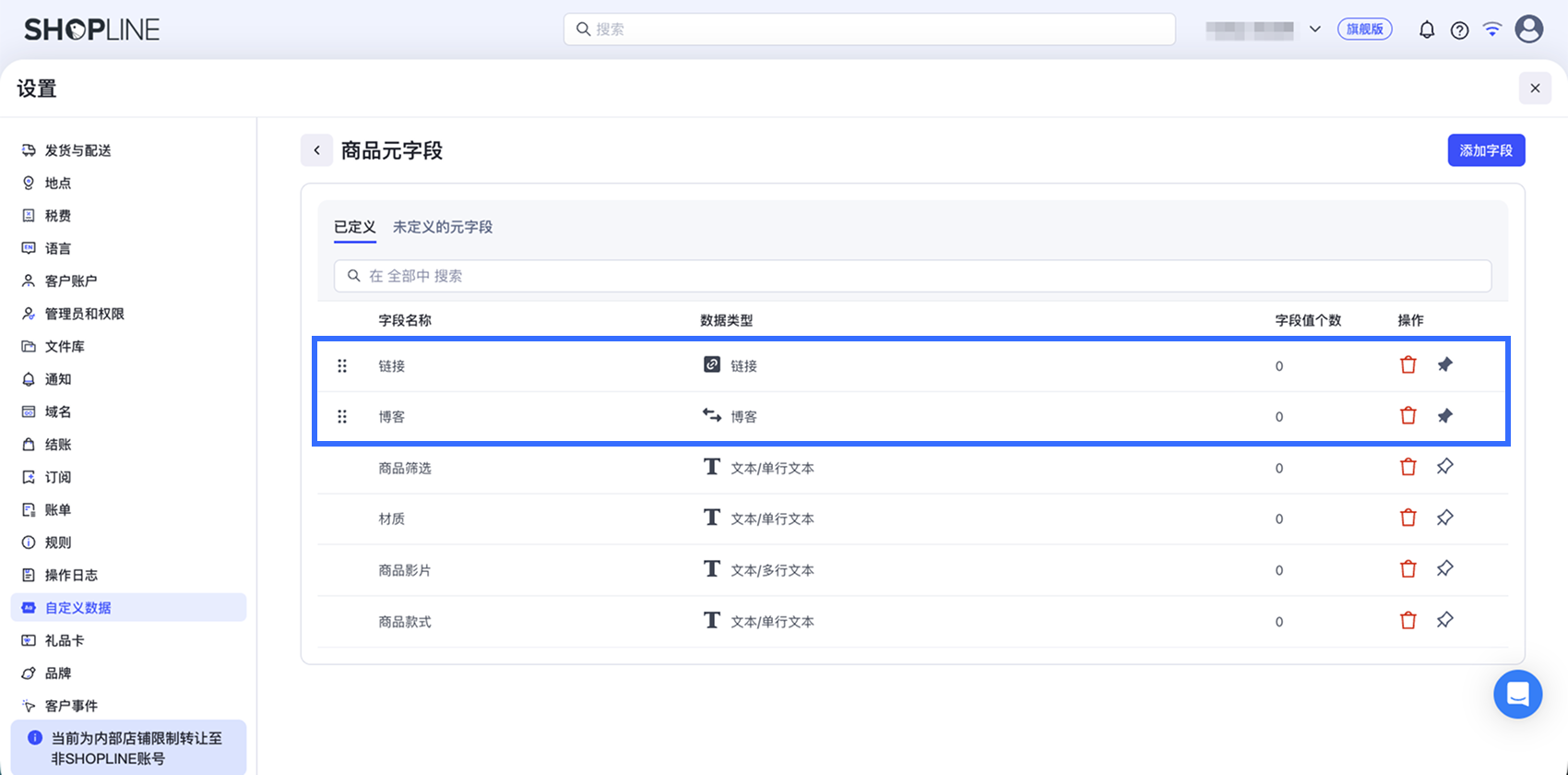The image size is (1568, 775).
Task: Delete the 博客 field using trash icon
Action: point(1408,416)
